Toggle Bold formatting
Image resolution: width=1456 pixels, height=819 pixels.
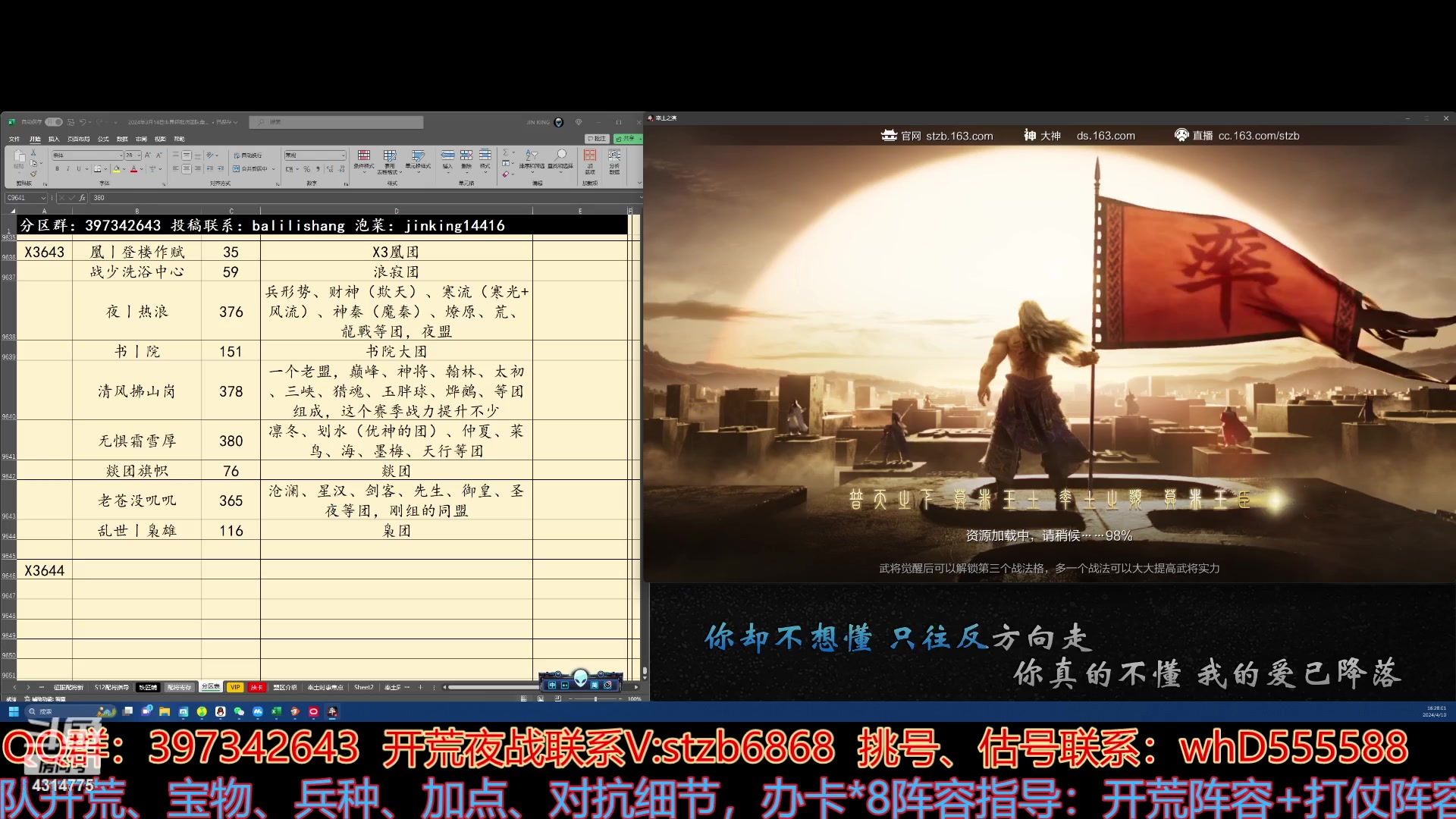click(57, 168)
